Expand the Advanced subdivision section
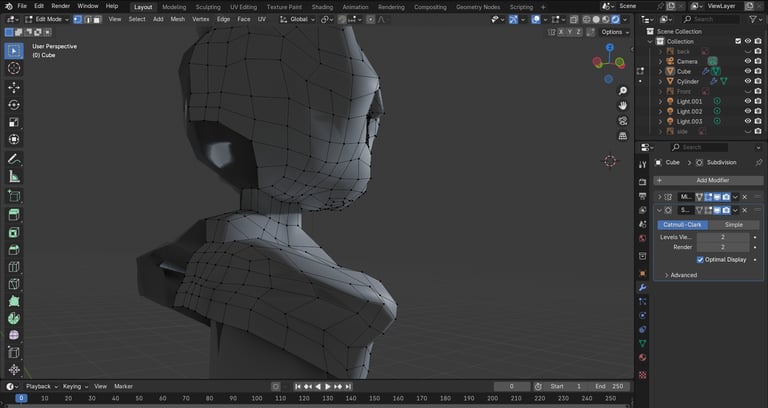This screenshot has height=408, width=768. pyautogui.click(x=683, y=275)
